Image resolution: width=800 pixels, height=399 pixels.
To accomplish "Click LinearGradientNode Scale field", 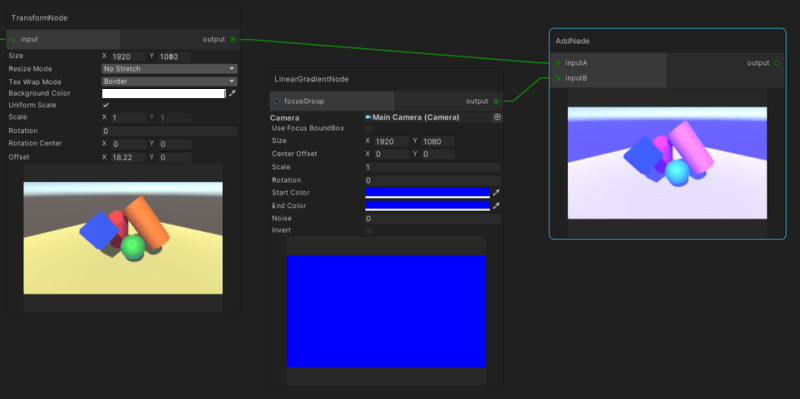I will (433, 167).
